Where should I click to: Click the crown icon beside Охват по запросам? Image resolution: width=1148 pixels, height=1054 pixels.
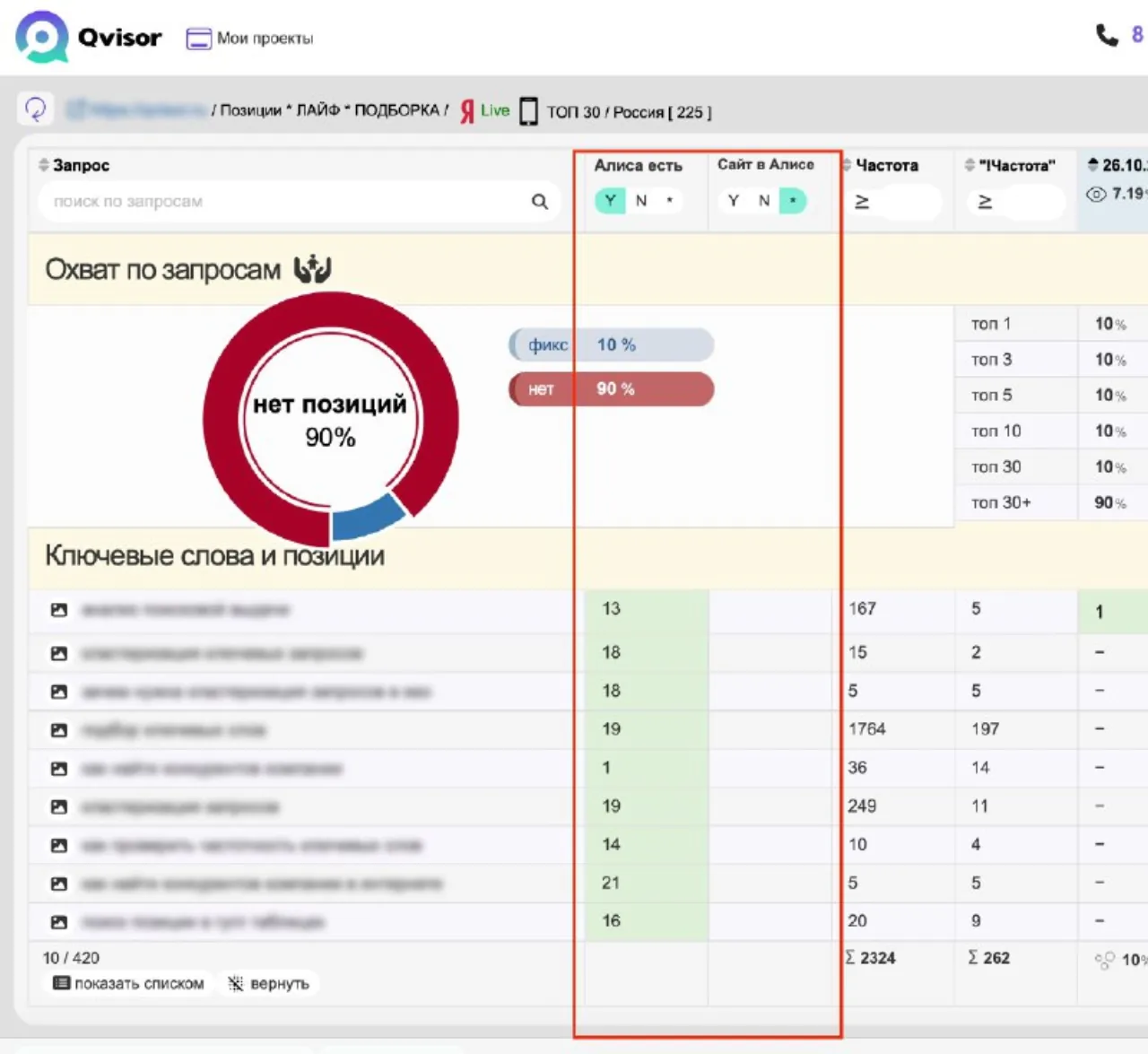[313, 268]
